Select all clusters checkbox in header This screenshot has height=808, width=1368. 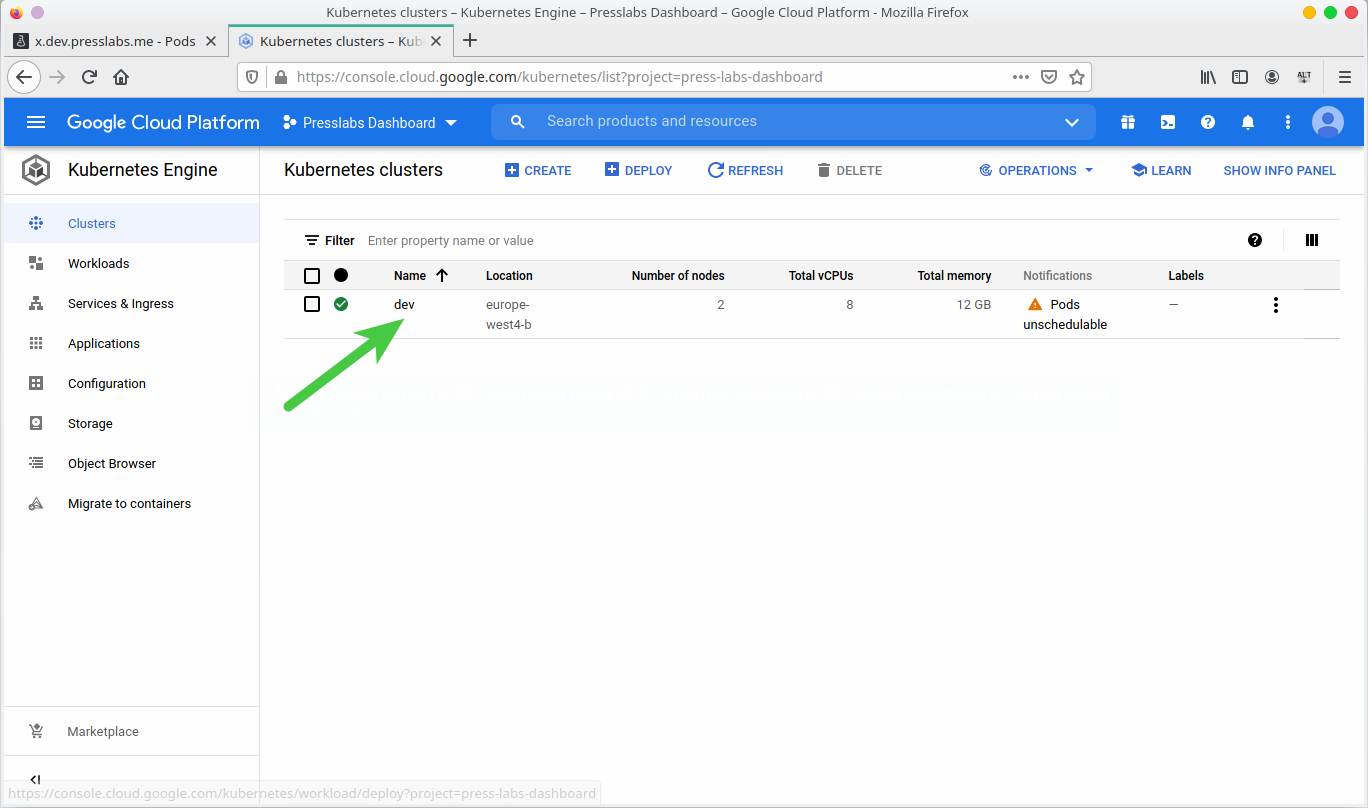[x=312, y=275]
